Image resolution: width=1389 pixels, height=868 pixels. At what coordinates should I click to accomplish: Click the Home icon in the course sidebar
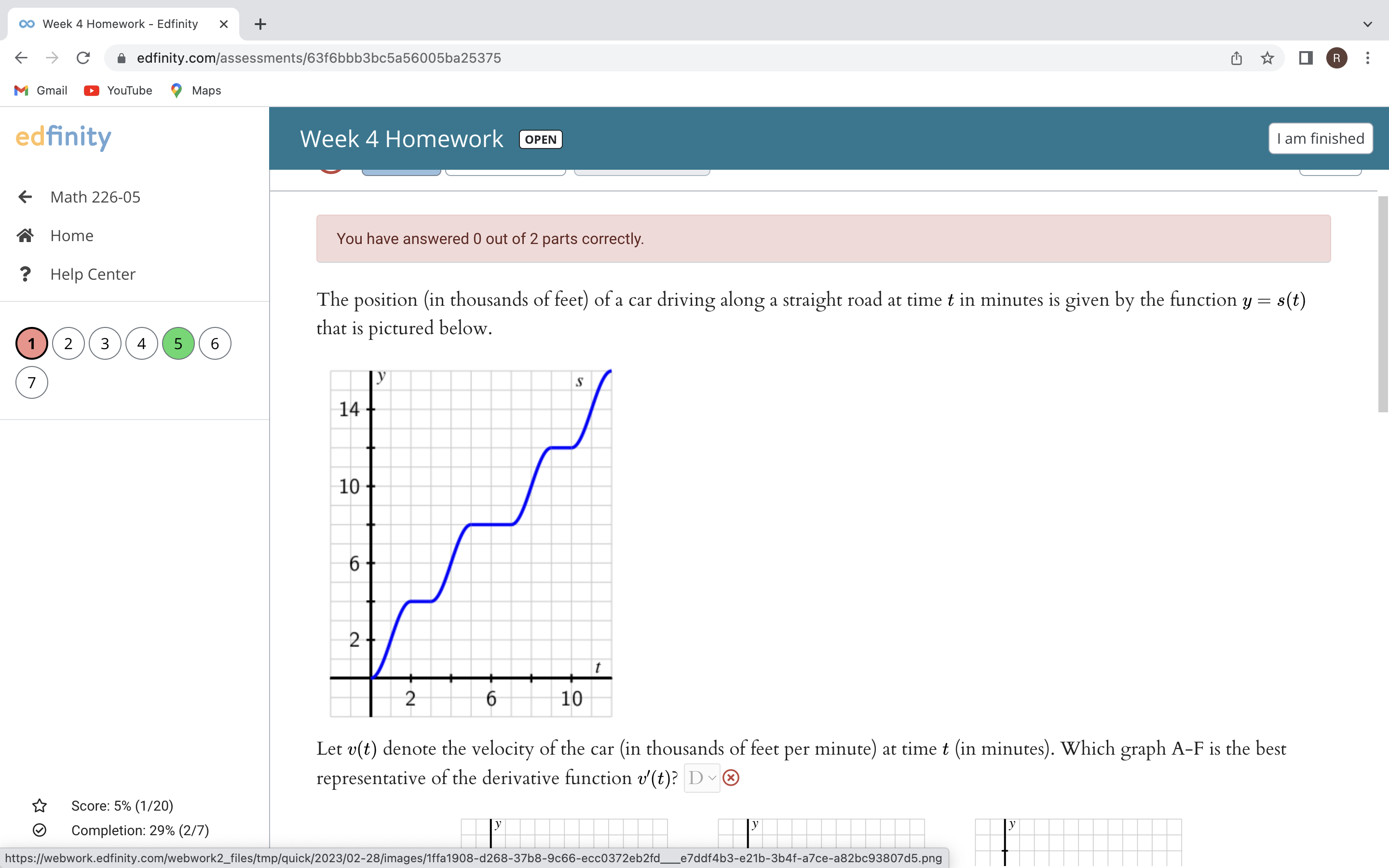25,235
